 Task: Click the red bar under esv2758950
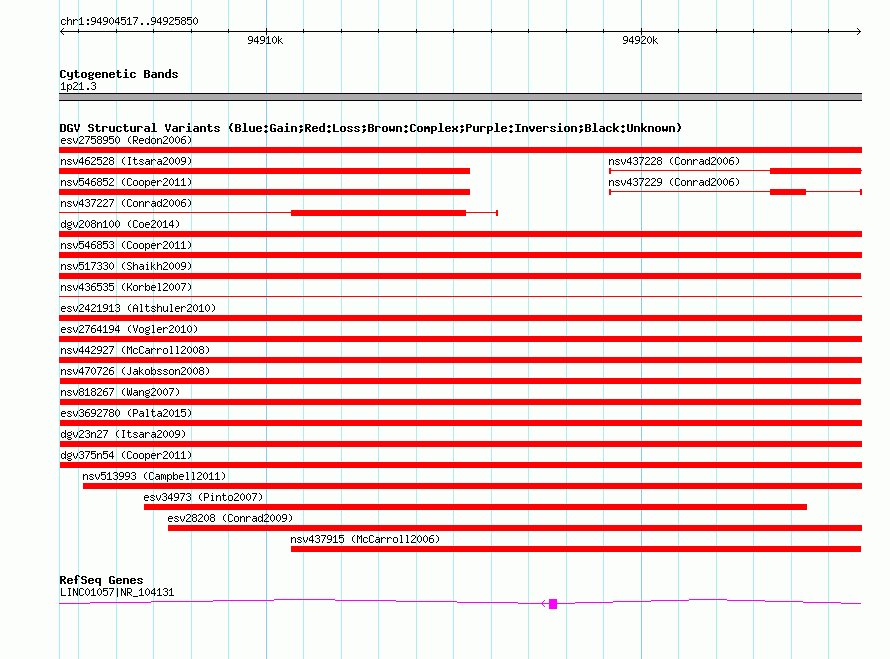[460, 150]
